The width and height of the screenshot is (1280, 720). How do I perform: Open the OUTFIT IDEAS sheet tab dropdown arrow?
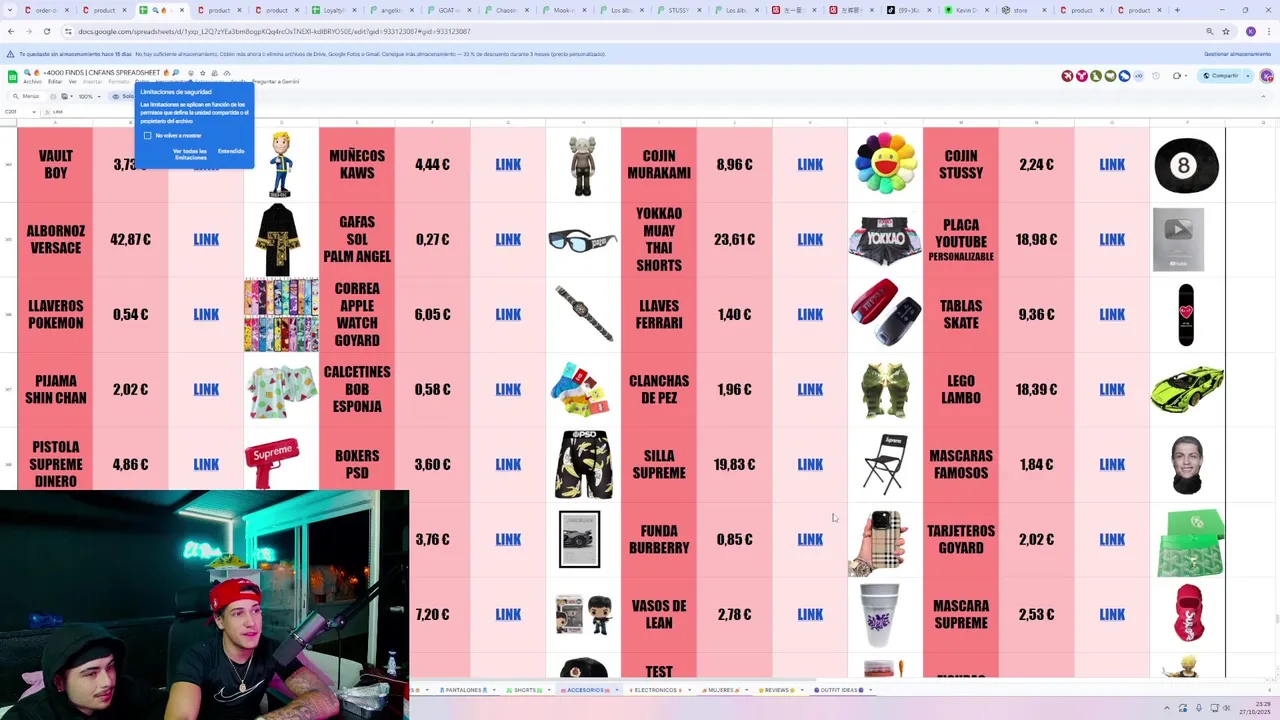coord(870,690)
